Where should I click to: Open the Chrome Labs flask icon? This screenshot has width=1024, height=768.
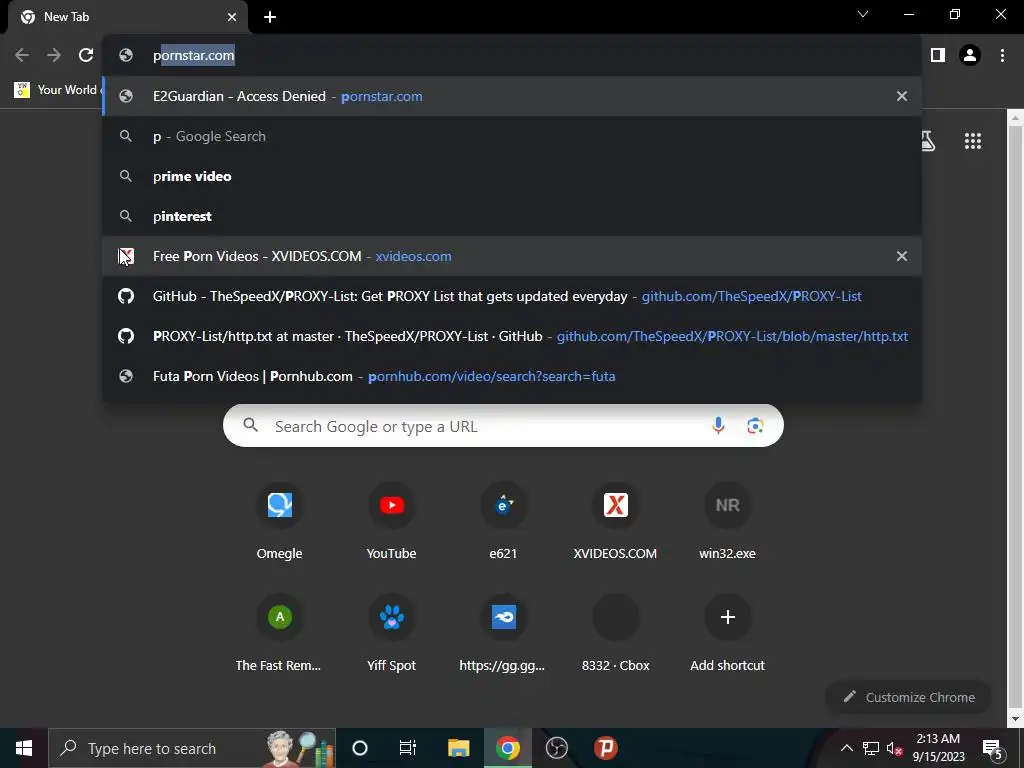click(x=928, y=140)
